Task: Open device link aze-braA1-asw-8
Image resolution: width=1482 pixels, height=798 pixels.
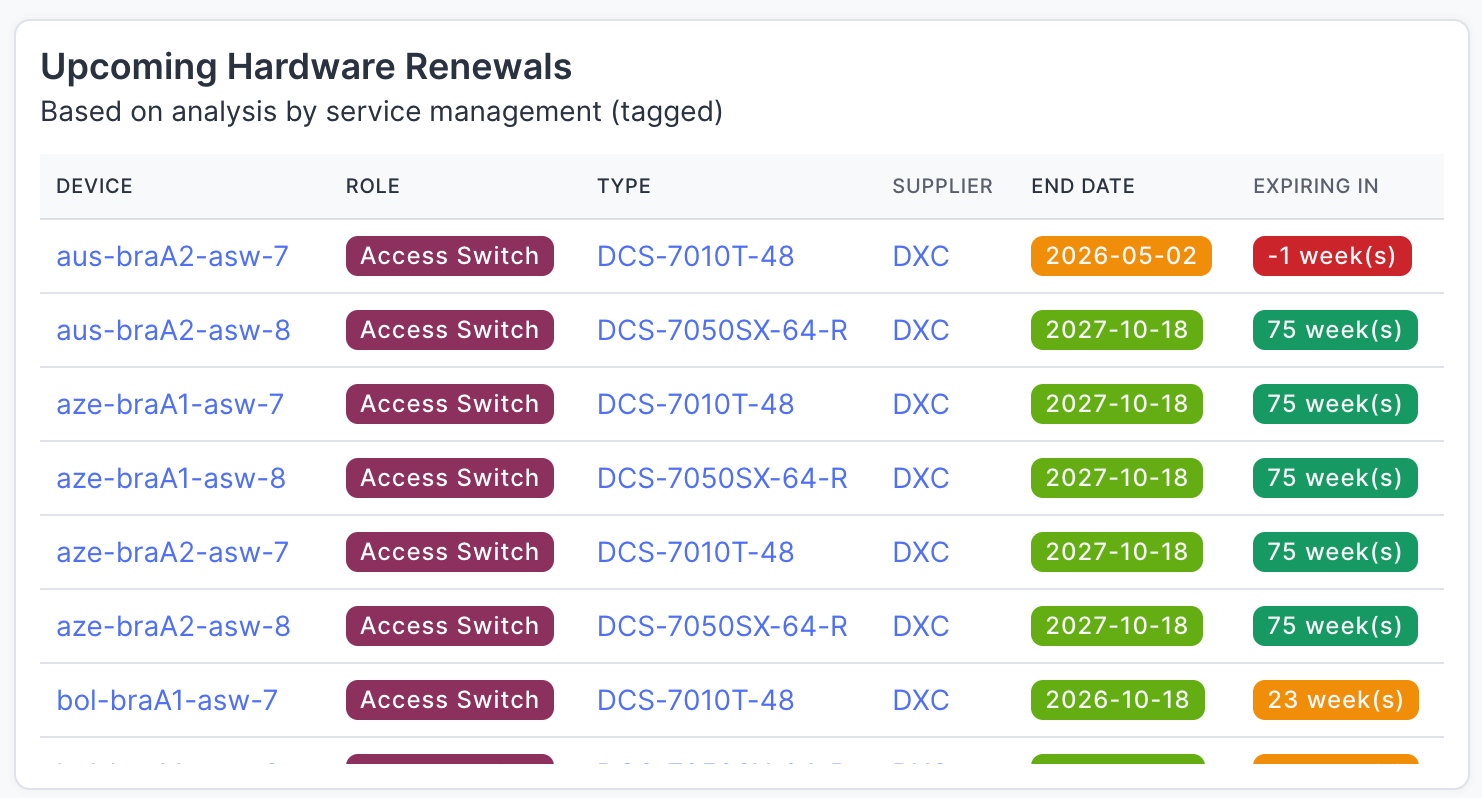Action: coord(171,478)
